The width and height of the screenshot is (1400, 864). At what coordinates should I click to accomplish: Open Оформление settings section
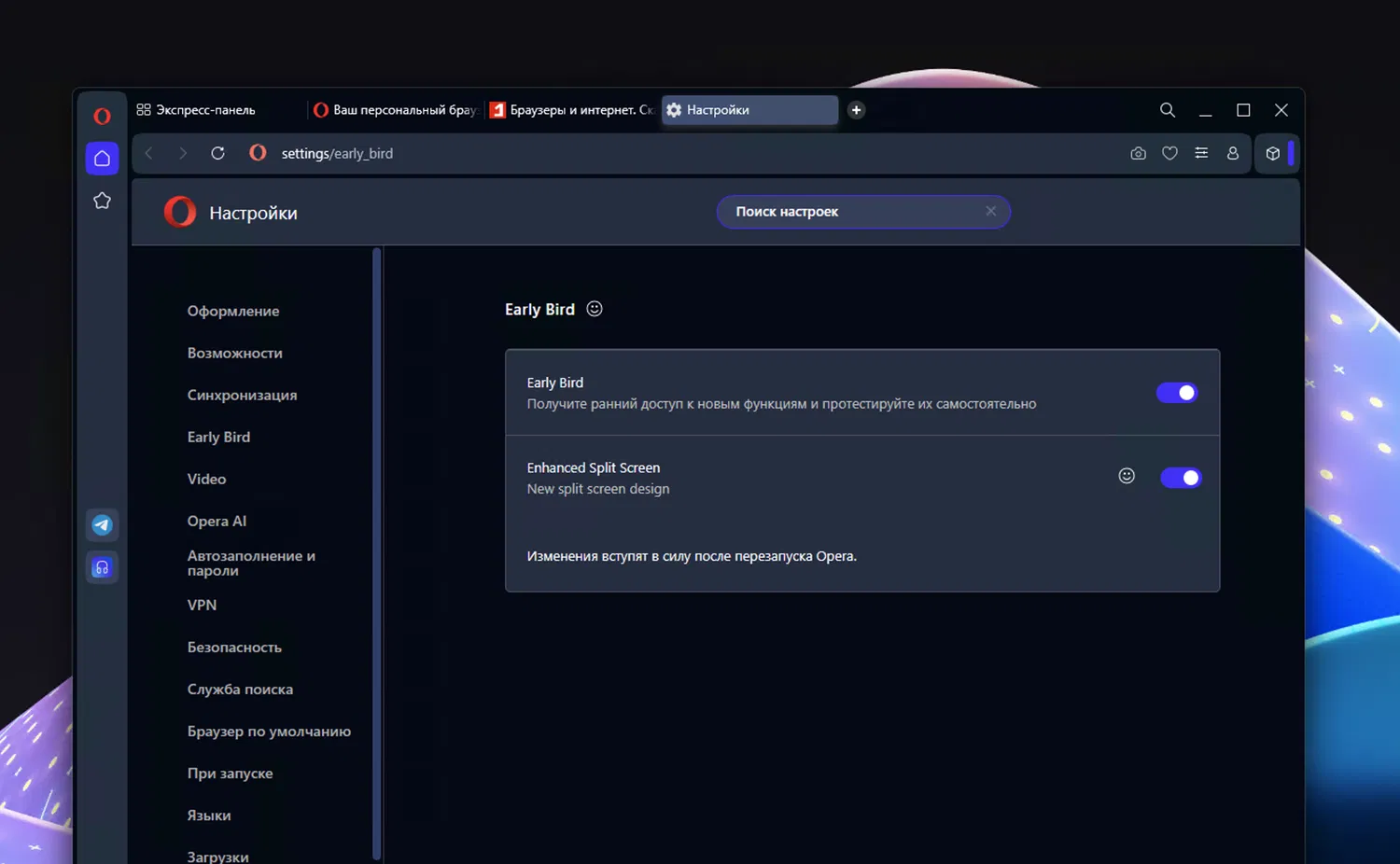[233, 311]
